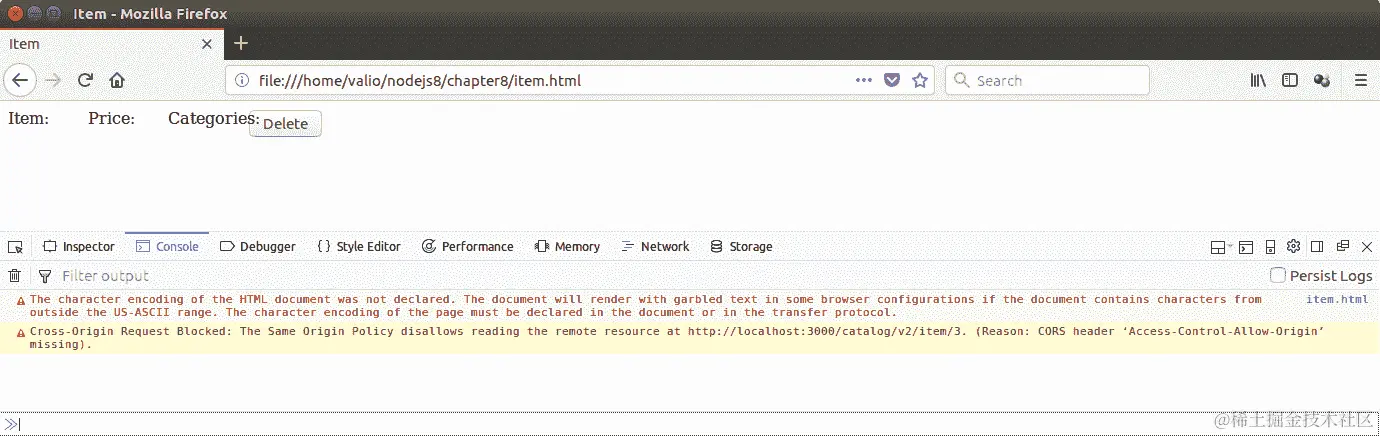Open the Performance tab
Image resolution: width=1380 pixels, height=436 pixels.
click(x=468, y=247)
